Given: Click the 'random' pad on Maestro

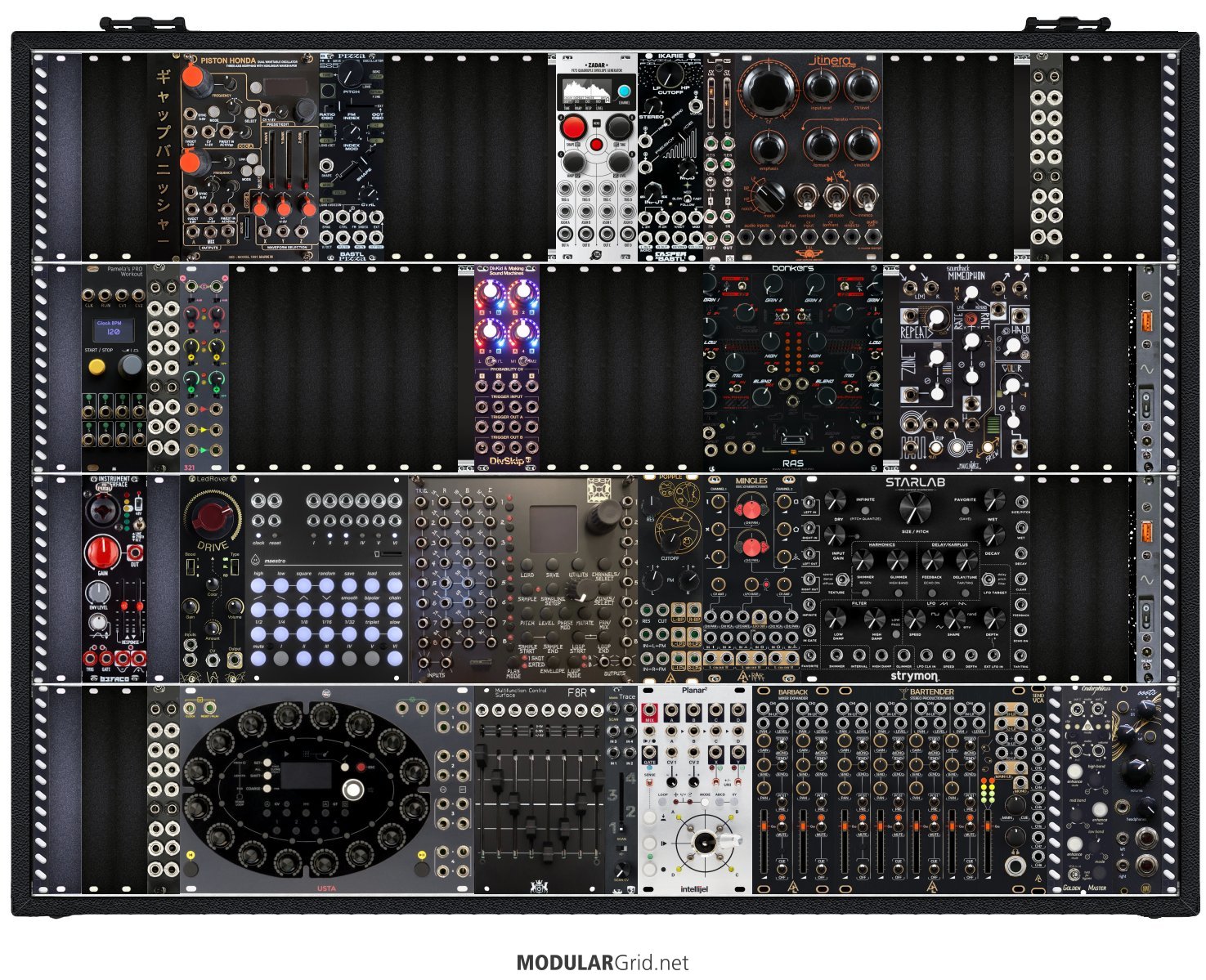Looking at the screenshot, I should [x=326, y=586].
